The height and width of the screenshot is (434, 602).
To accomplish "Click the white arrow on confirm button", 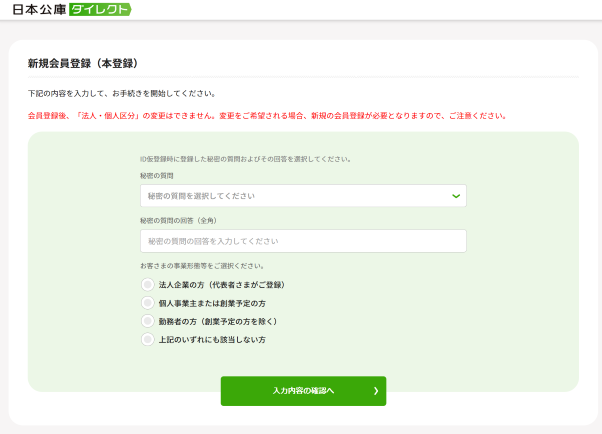I will 376,391.
